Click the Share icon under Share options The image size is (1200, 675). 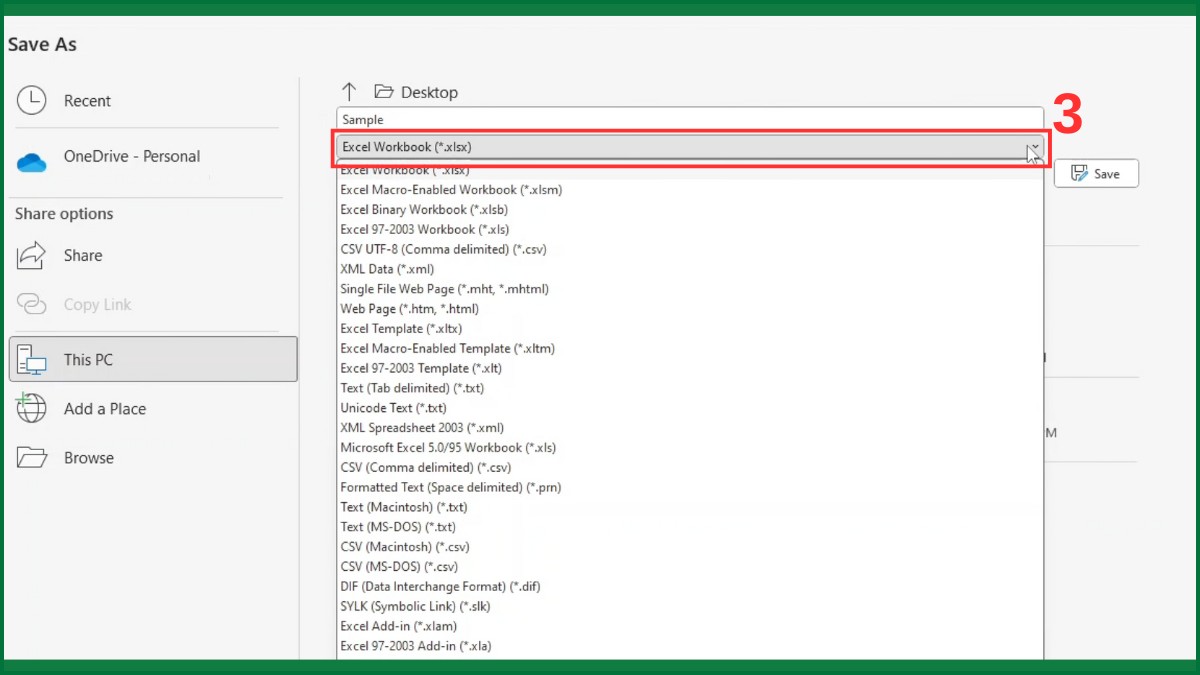31,256
